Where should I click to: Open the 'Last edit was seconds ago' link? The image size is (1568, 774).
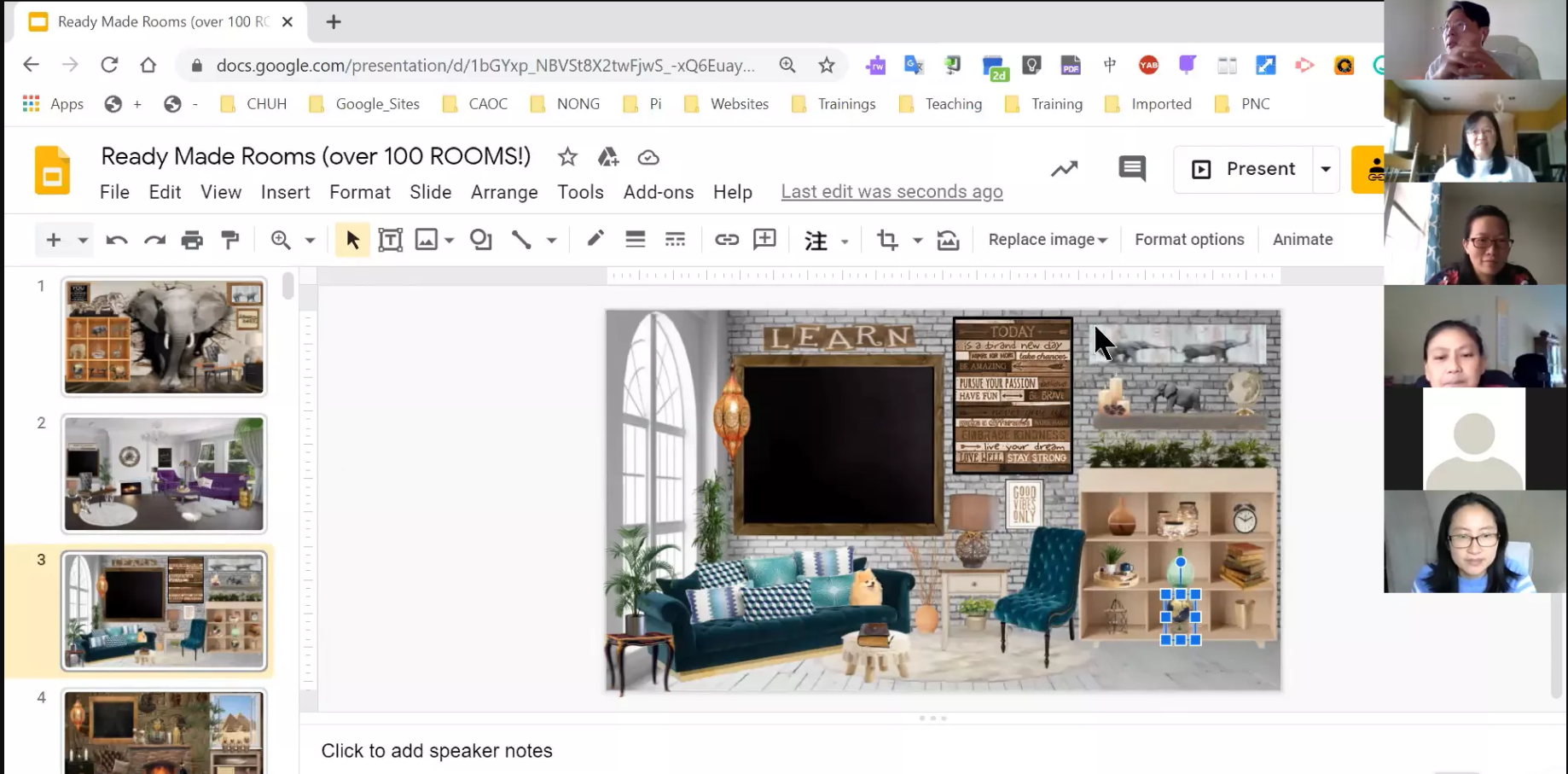(891, 192)
